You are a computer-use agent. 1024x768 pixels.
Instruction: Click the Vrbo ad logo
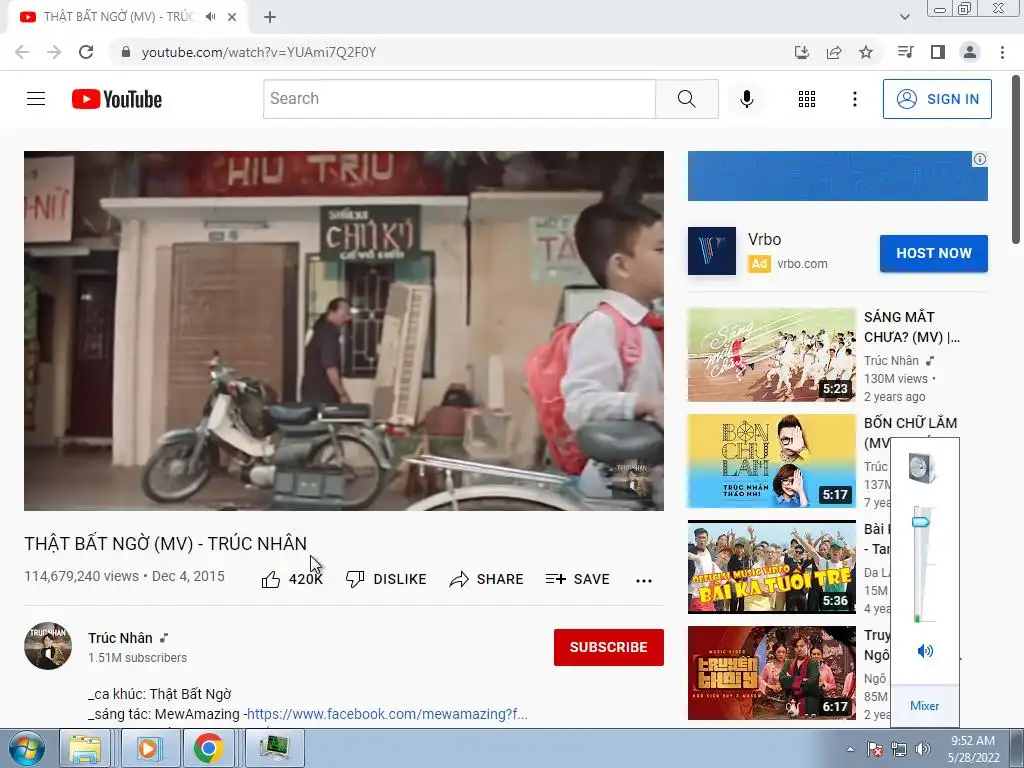(x=712, y=251)
